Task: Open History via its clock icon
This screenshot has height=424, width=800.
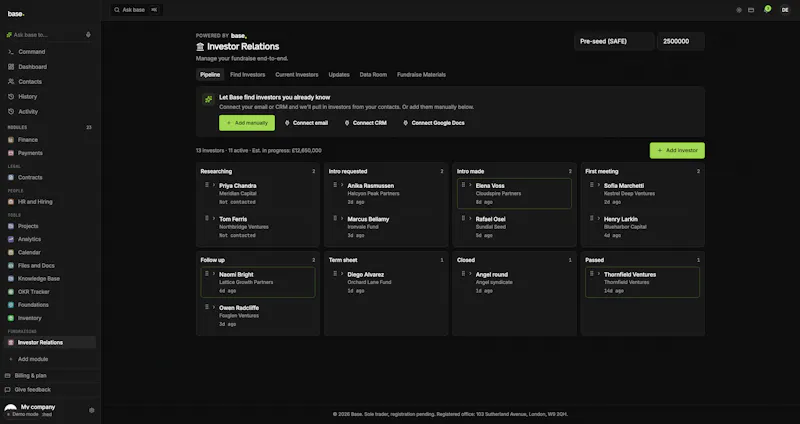Action: (11, 96)
